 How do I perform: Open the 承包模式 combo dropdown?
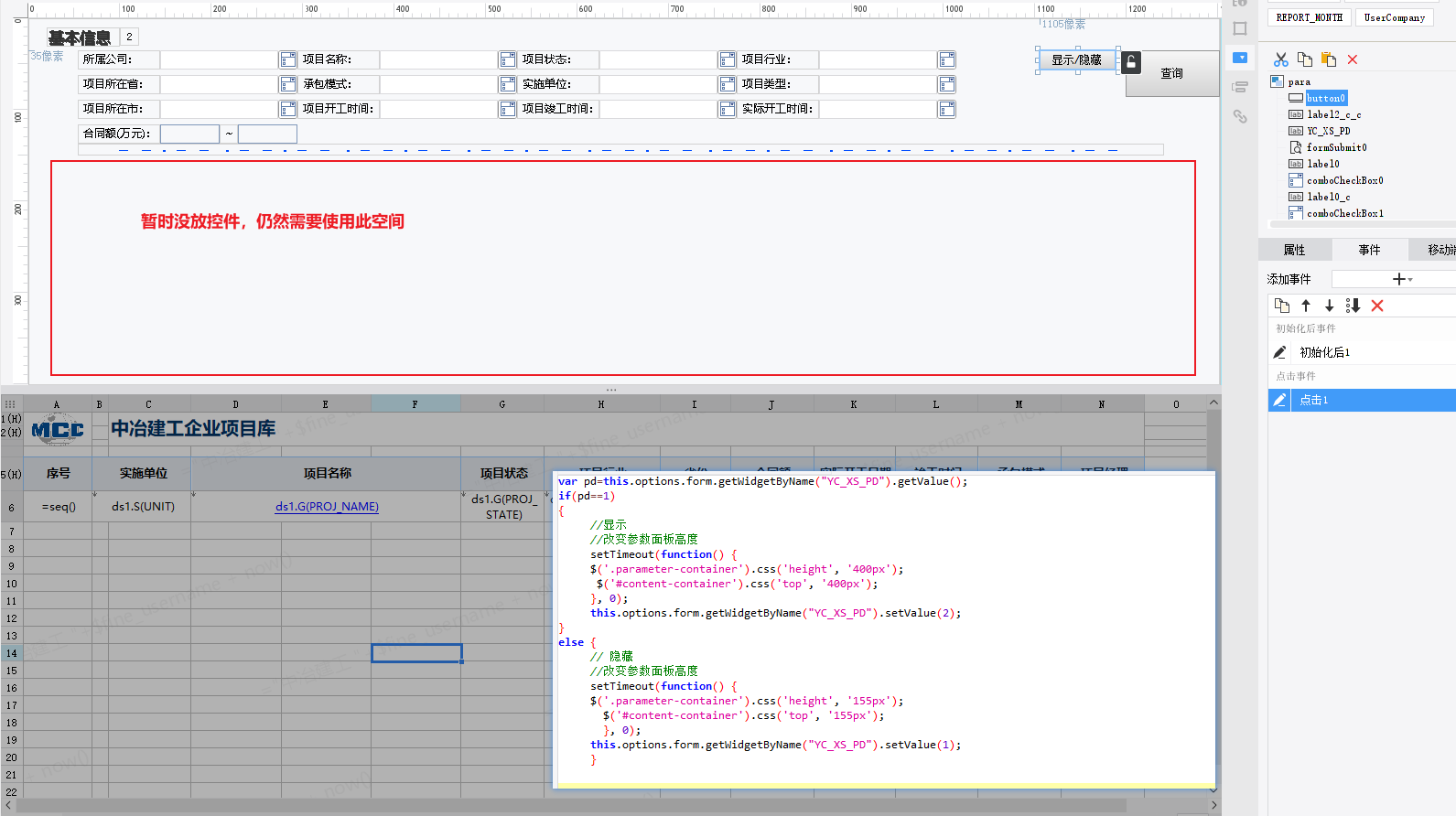[507, 84]
